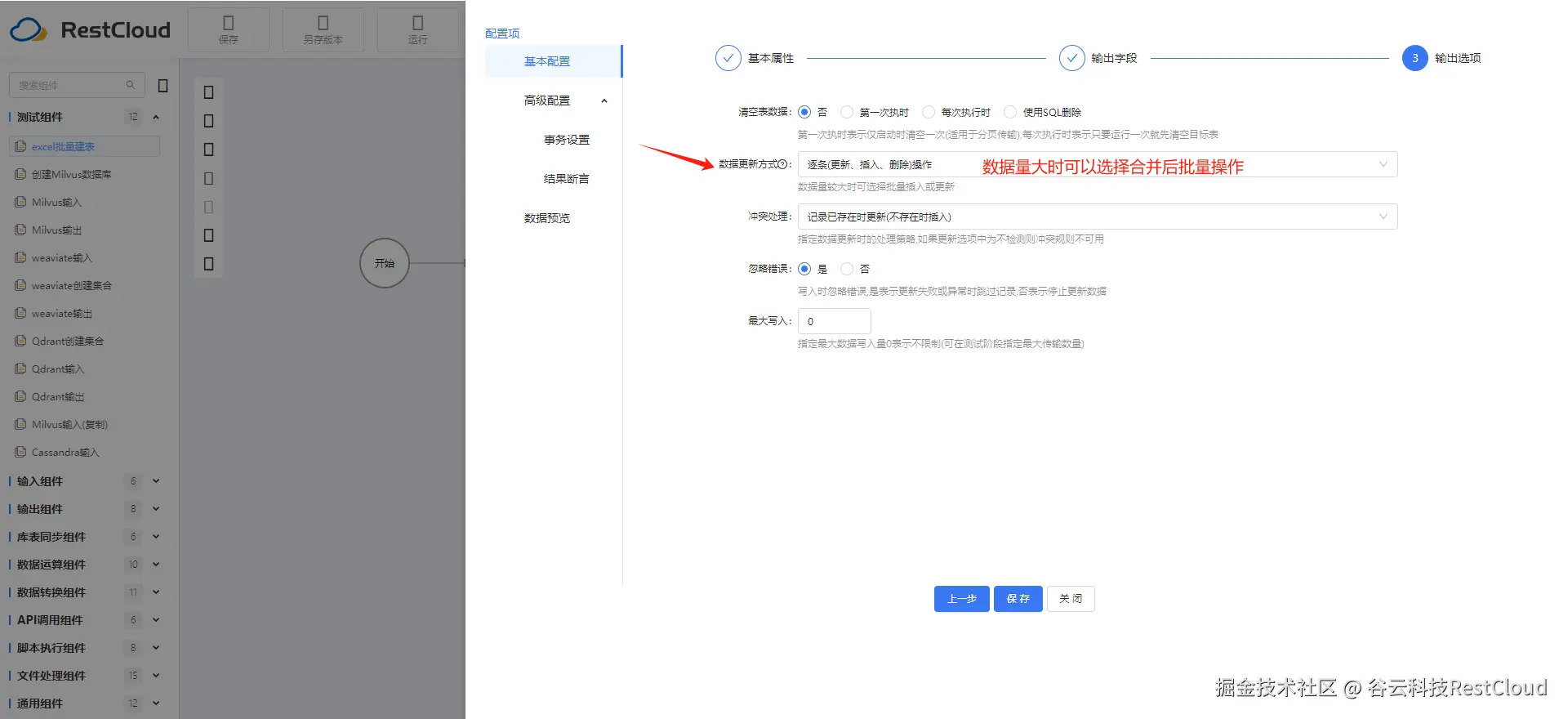The height and width of the screenshot is (719, 1568).
Task: Click the search magnifier icon in component search
Action: (131, 85)
